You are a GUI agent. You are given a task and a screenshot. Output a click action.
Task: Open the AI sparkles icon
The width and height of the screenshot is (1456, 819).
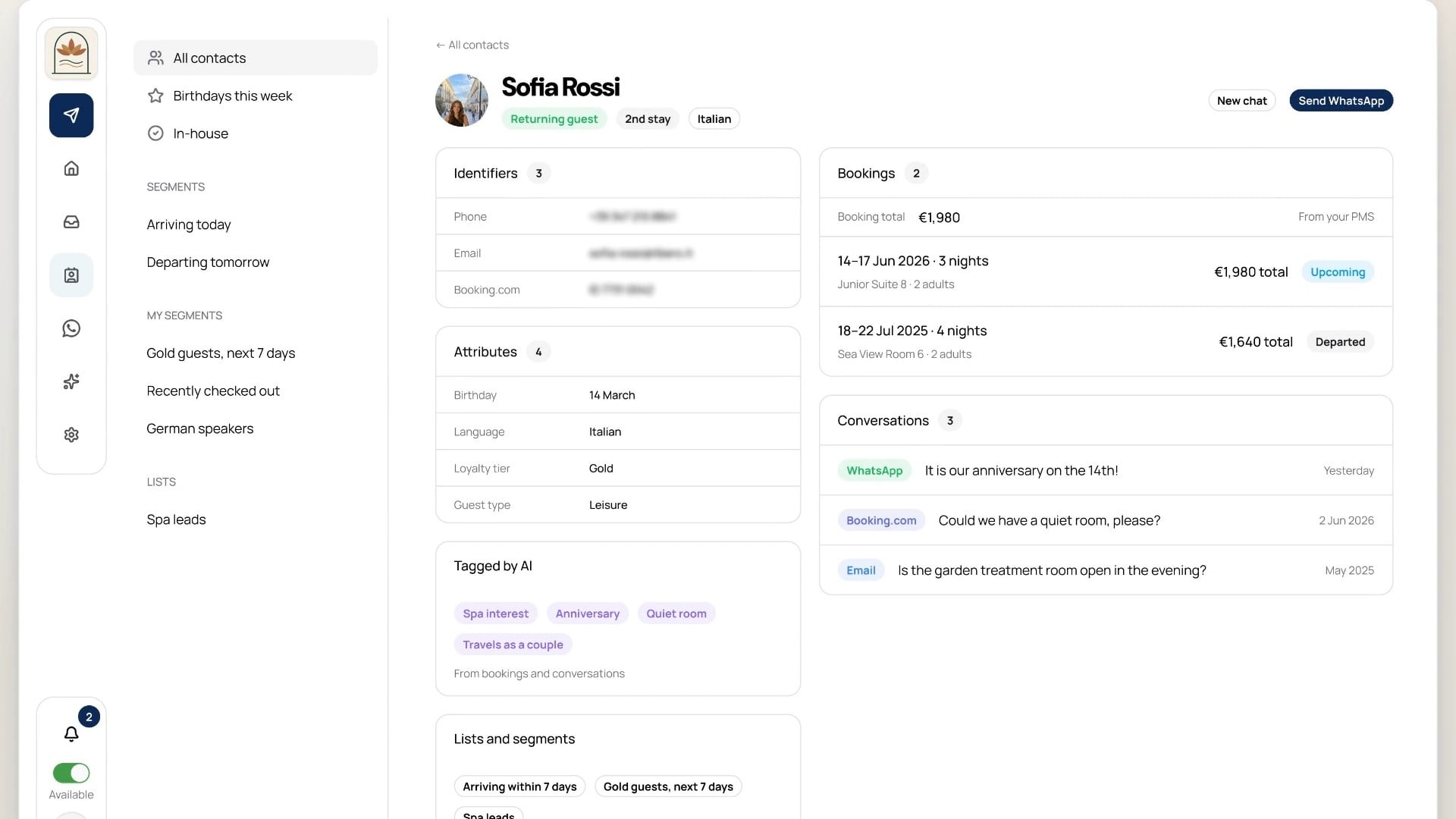(x=71, y=381)
